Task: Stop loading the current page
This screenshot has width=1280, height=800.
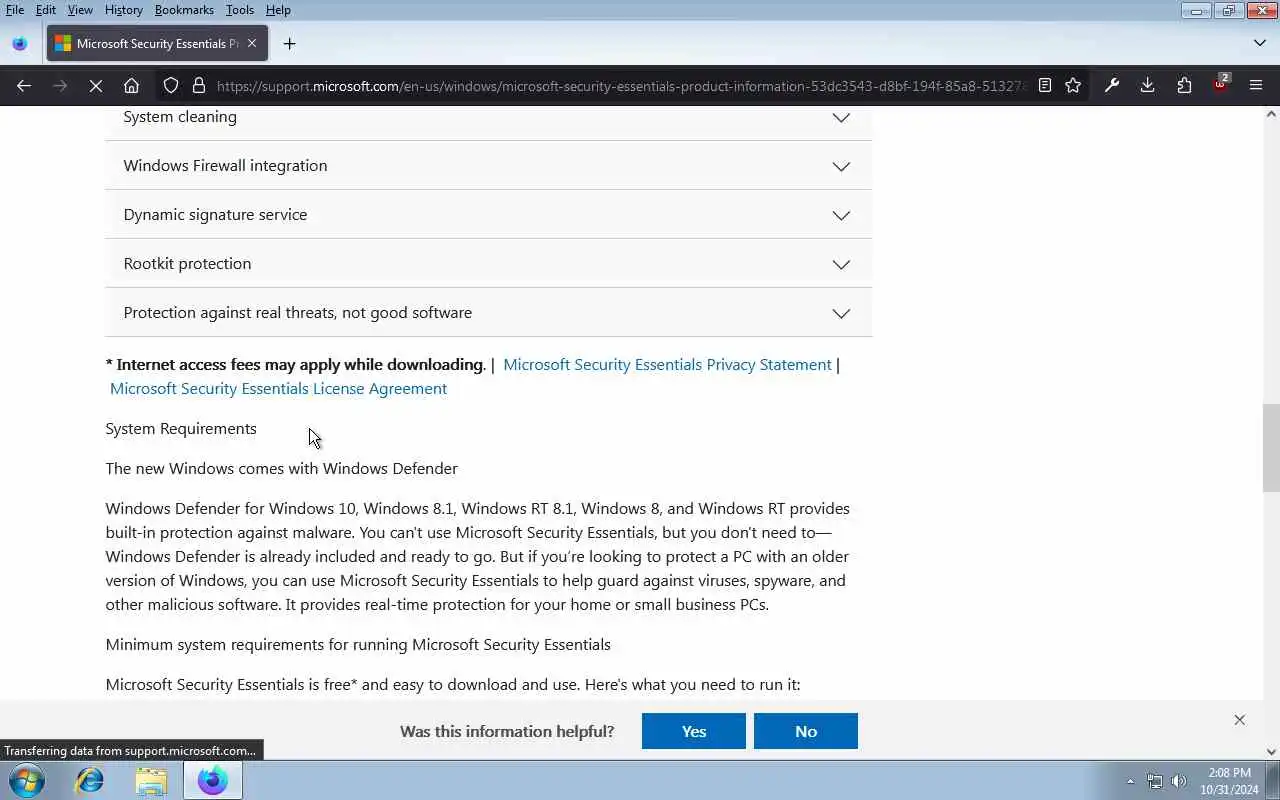Action: 96,86
